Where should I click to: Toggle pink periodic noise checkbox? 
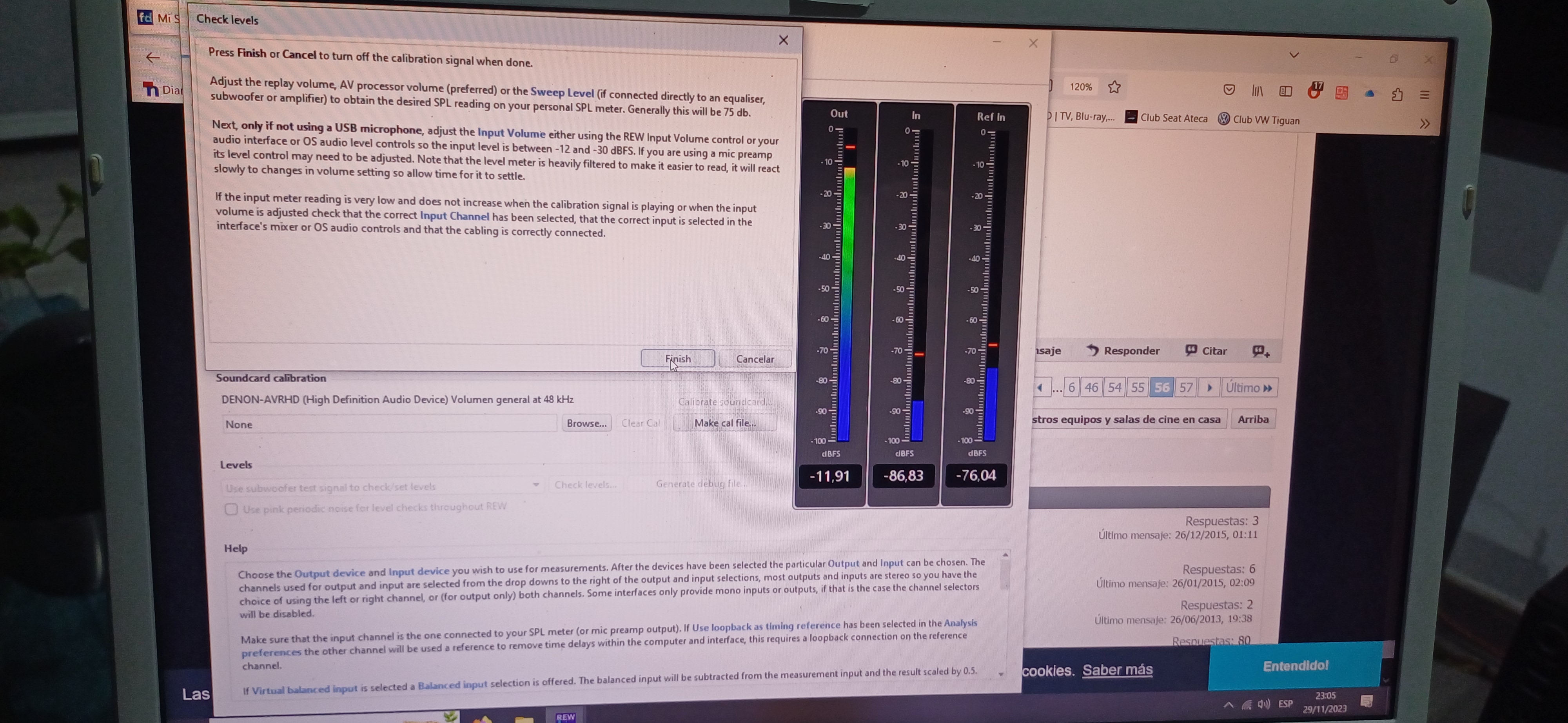coord(231,509)
